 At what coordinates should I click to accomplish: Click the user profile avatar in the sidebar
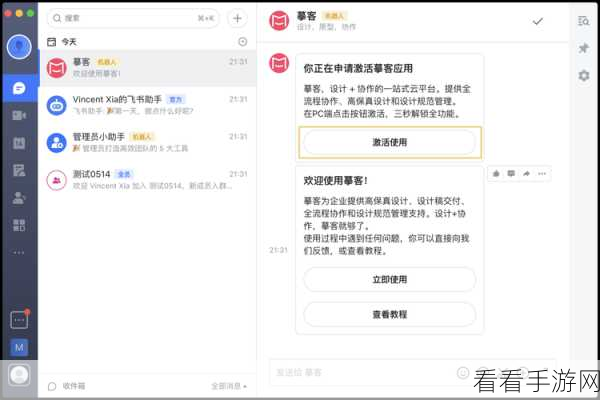pos(19,47)
